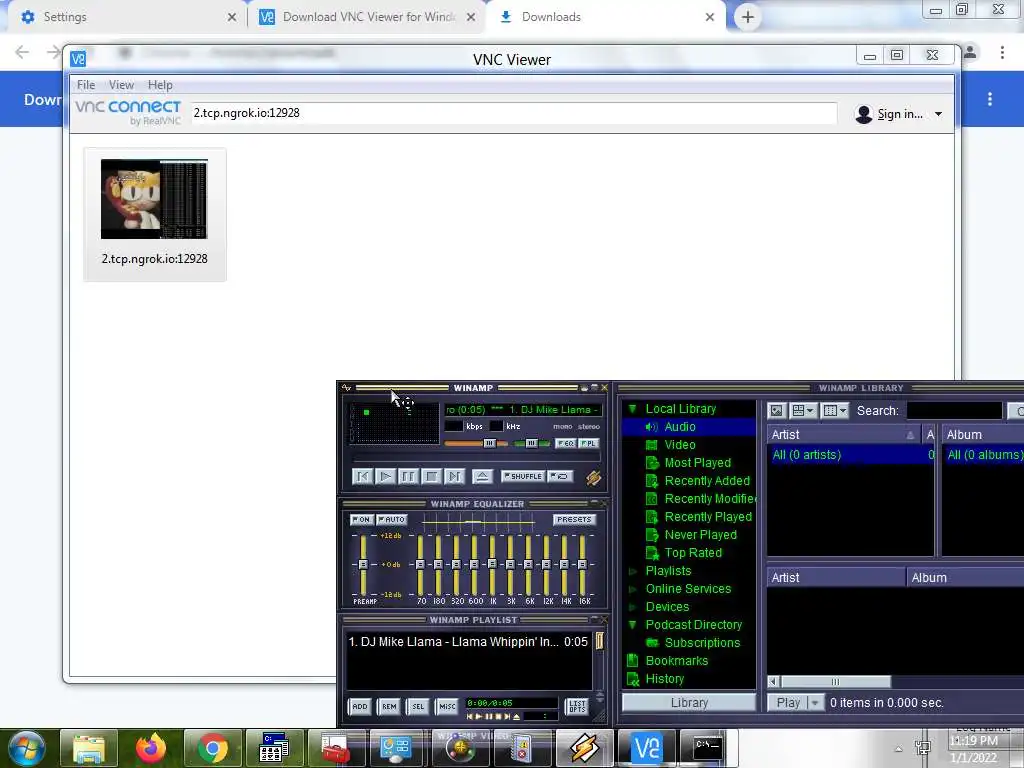This screenshot has height=768, width=1024.
Task: Open the File menu in VNC Viewer
Action: tap(86, 85)
